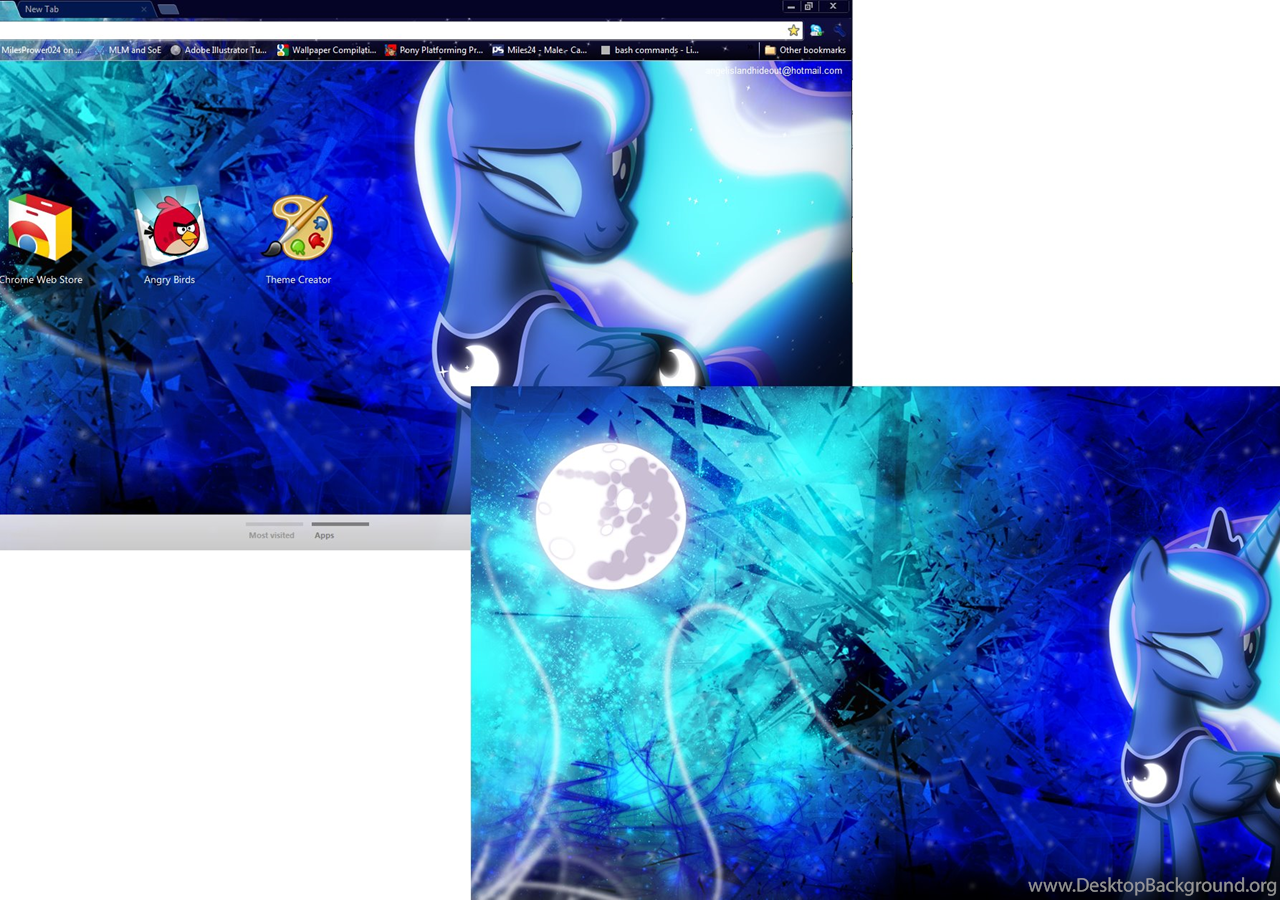
Task: Open the Wallpaper Compilati... bookmark
Action: 327,50
